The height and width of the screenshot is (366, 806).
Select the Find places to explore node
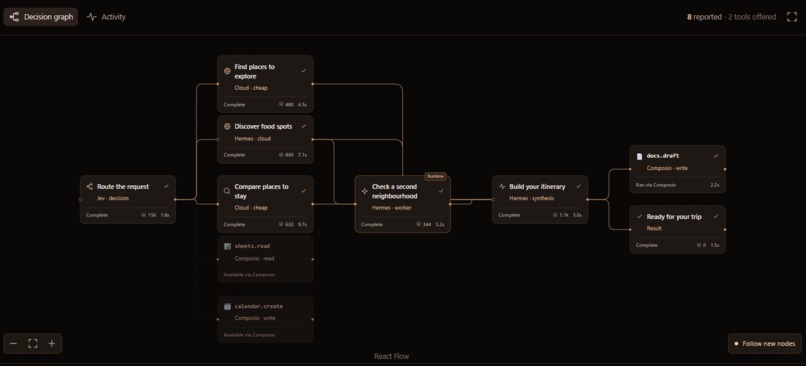(265, 84)
